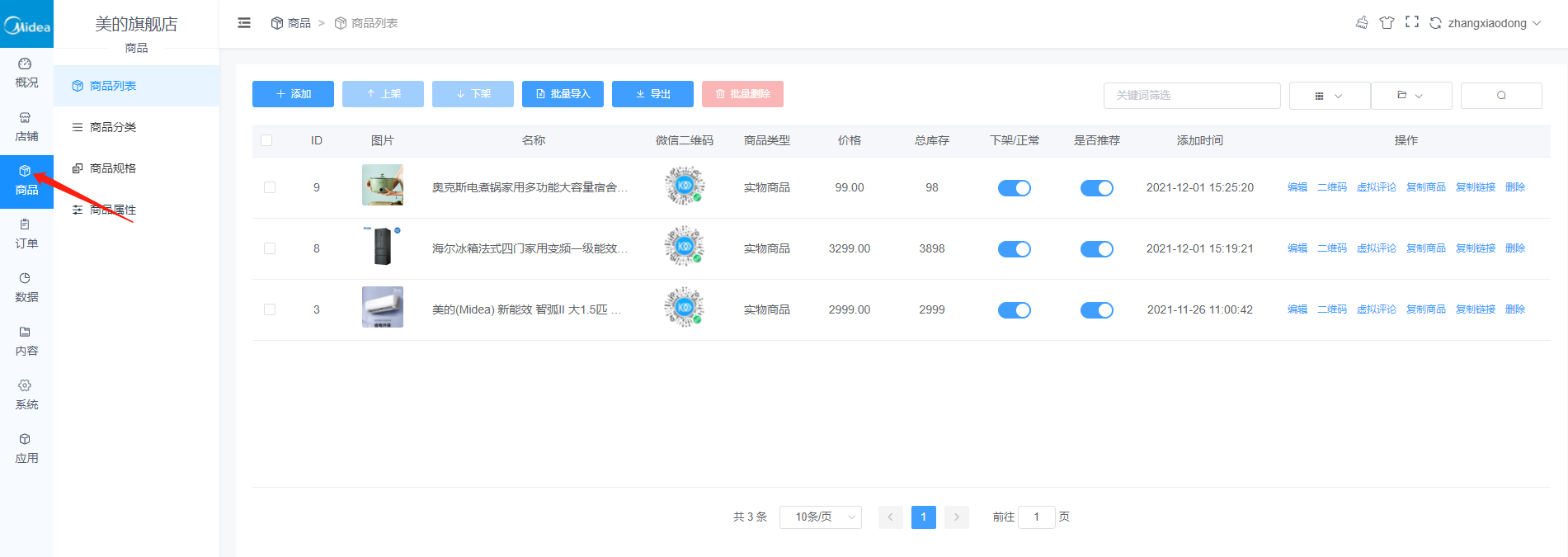This screenshot has height=557, width=1568.
Task: Click the 上架 put-on-shelf button
Action: pos(383,94)
